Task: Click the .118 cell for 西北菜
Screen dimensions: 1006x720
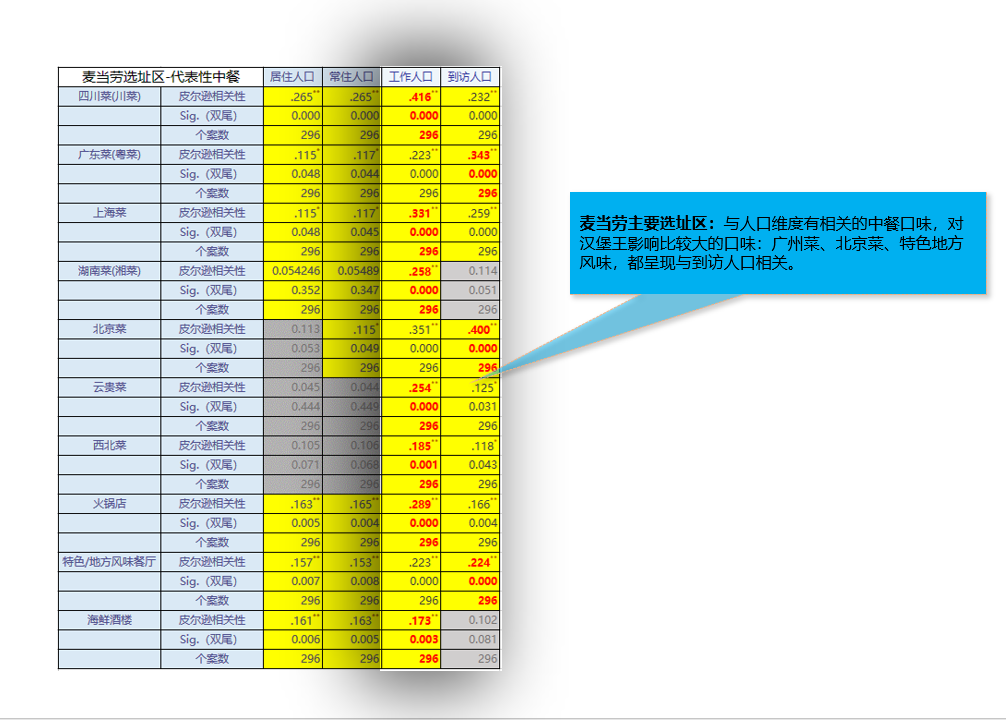Action: (470, 445)
